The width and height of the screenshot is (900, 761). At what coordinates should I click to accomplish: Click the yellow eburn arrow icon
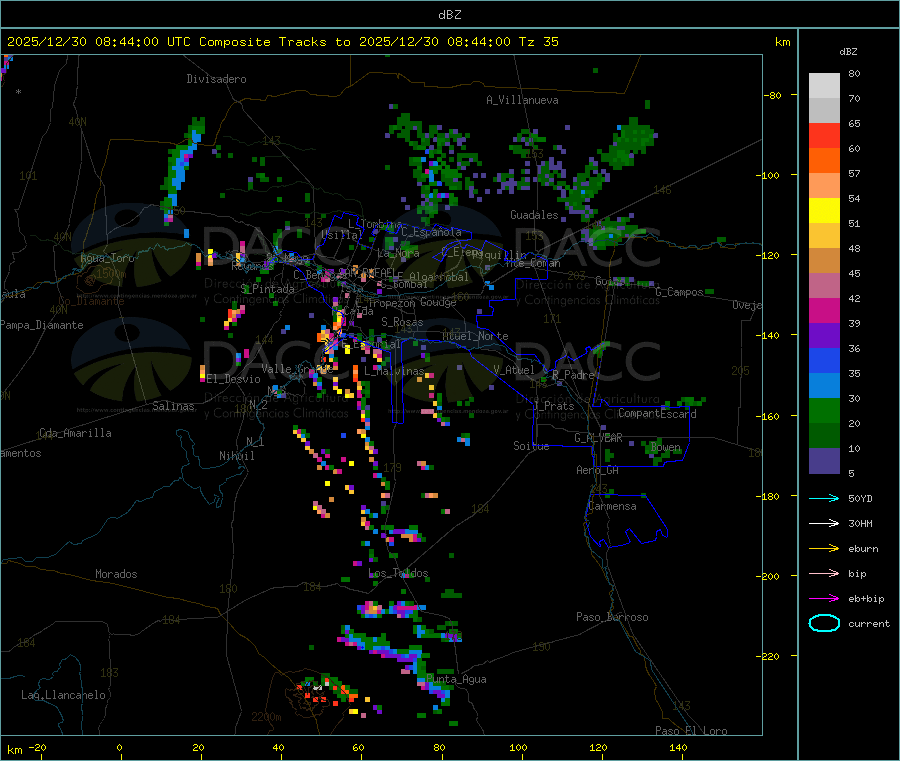(x=824, y=549)
